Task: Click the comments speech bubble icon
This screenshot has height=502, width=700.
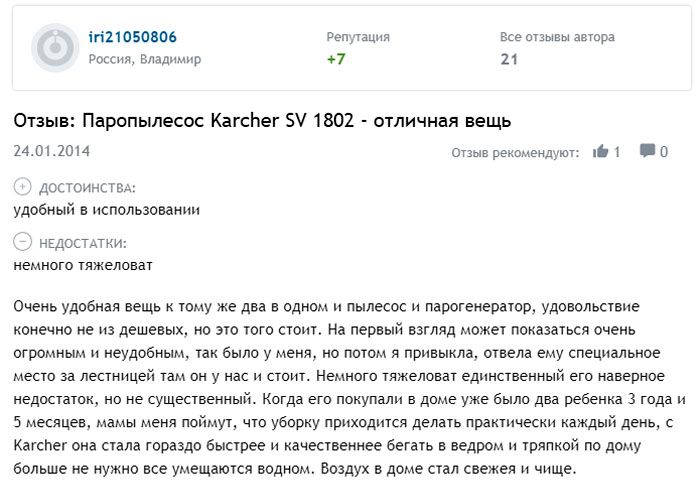Action: (648, 152)
